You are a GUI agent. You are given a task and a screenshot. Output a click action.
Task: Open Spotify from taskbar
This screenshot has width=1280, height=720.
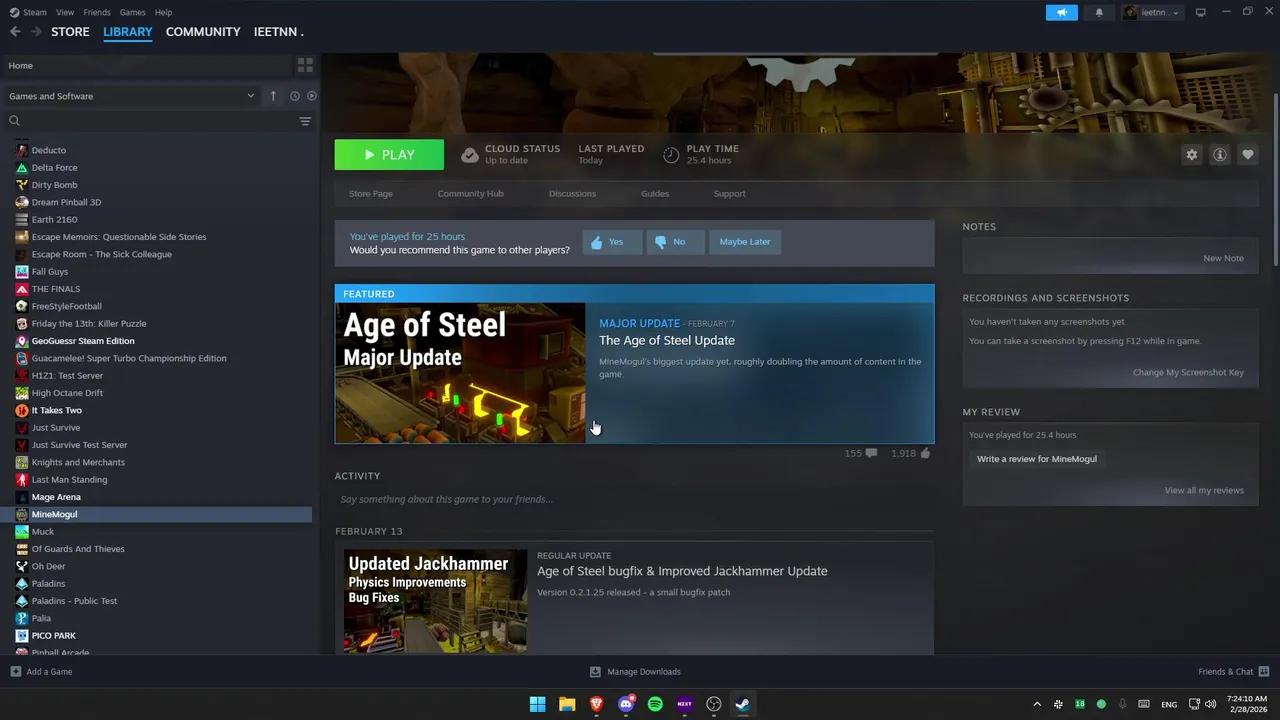[x=655, y=704]
